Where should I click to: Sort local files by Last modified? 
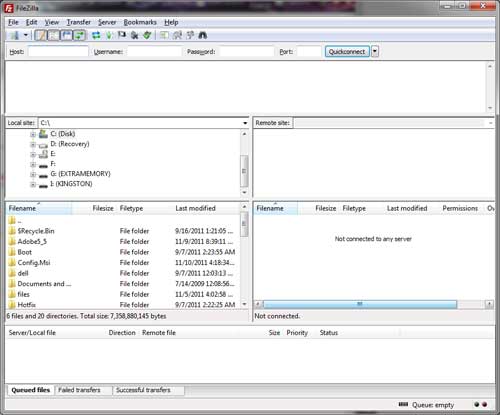tap(206, 208)
